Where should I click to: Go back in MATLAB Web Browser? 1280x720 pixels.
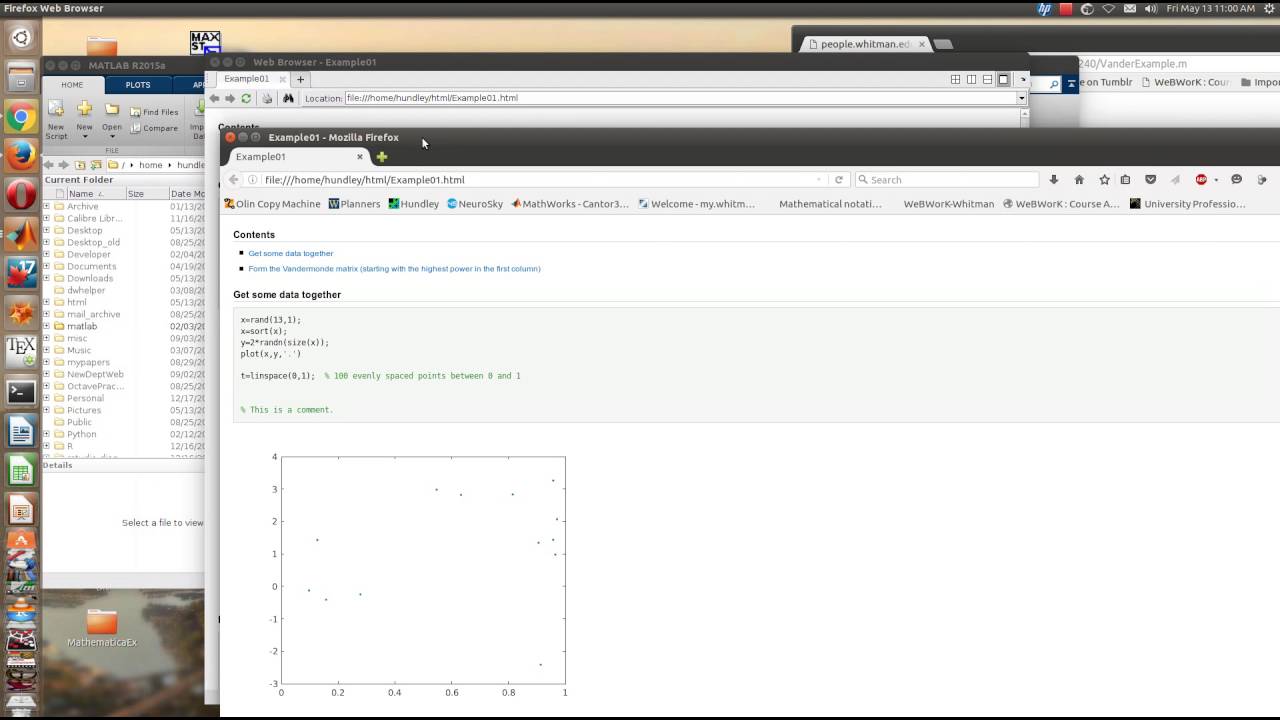214,98
